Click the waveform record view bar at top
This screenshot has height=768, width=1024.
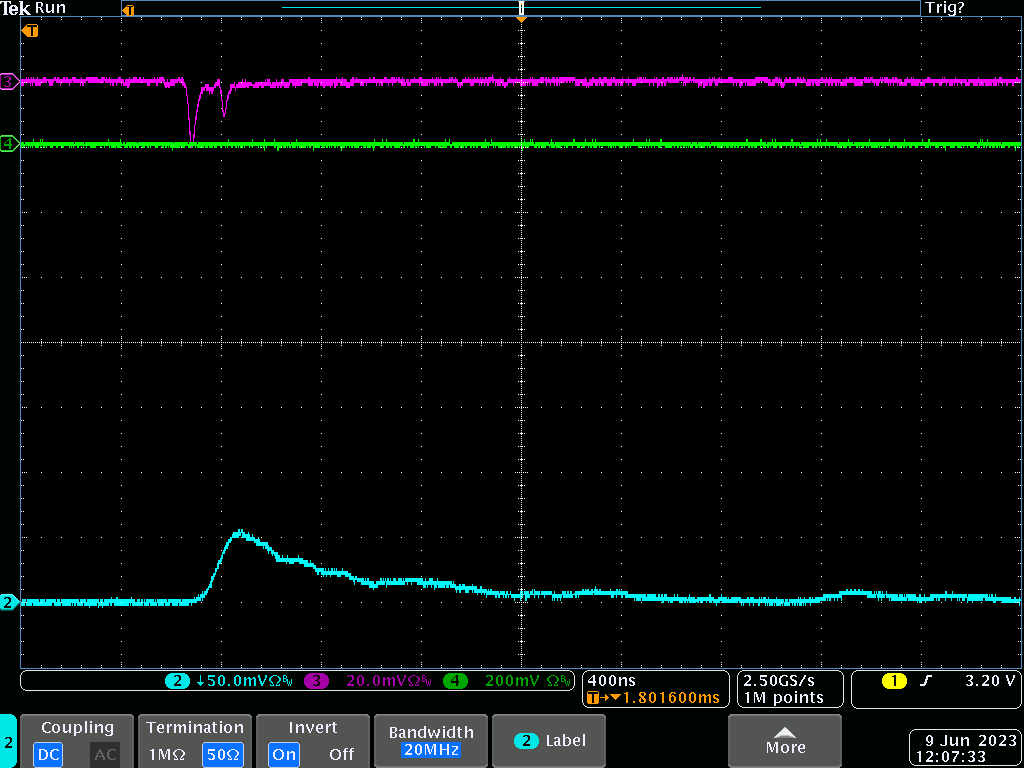point(520,8)
